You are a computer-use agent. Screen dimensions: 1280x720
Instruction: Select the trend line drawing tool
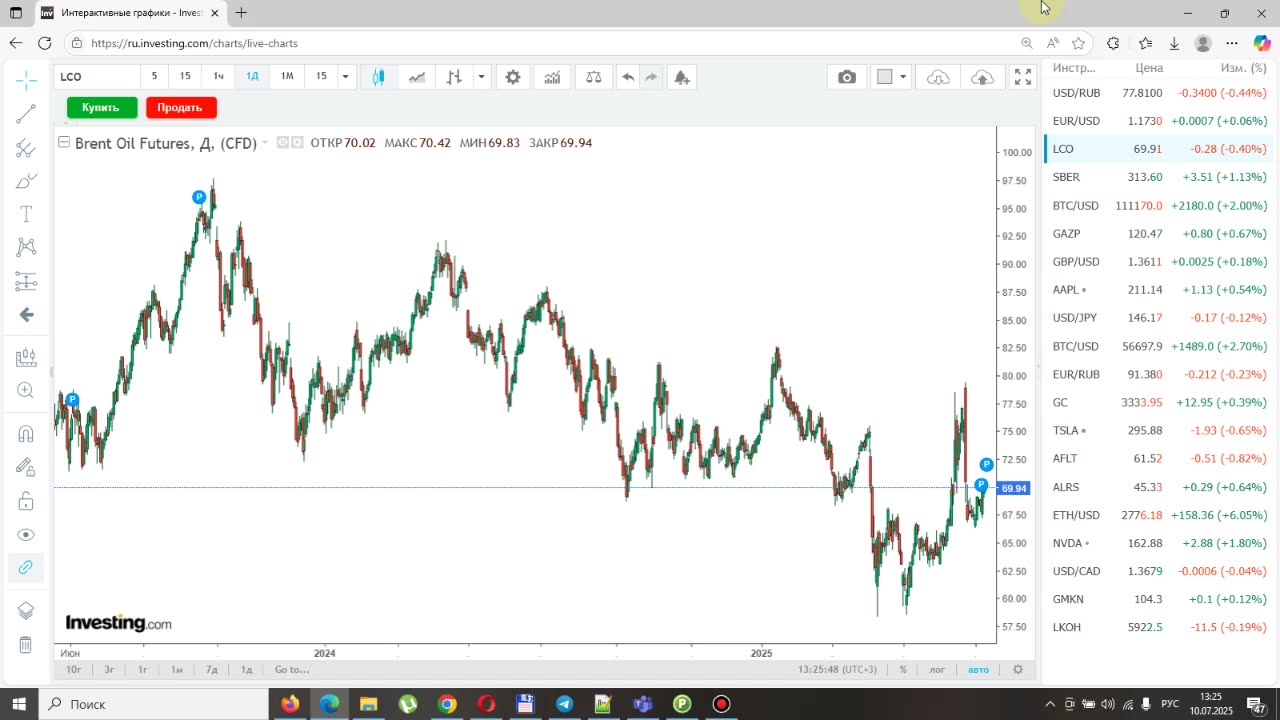click(26, 114)
